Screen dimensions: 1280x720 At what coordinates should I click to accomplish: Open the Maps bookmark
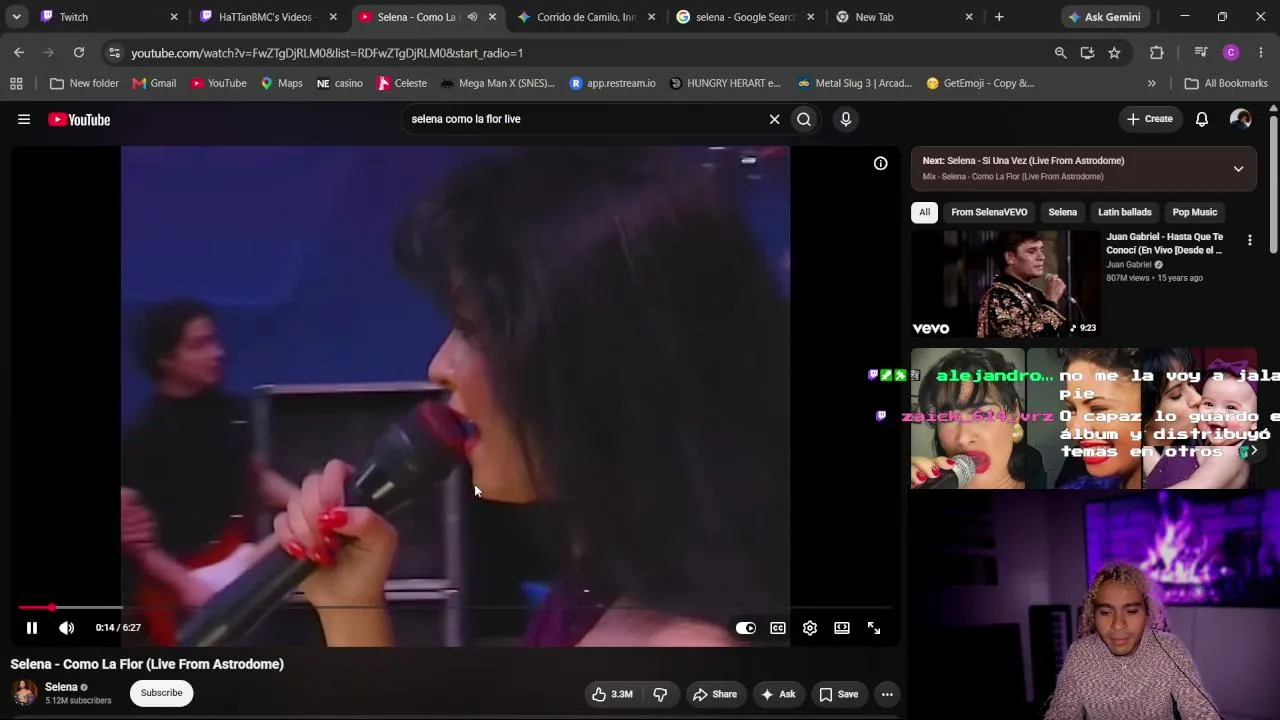pos(281,83)
